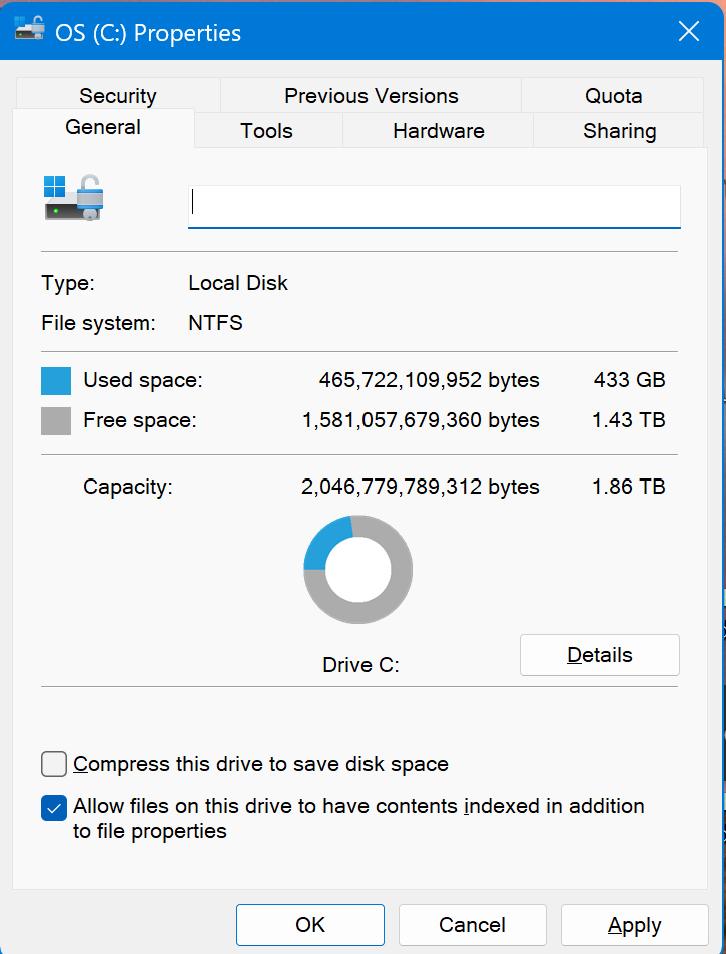Click the gray Free space color swatch
The height and width of the screenshot is (954, 726).
56,421
